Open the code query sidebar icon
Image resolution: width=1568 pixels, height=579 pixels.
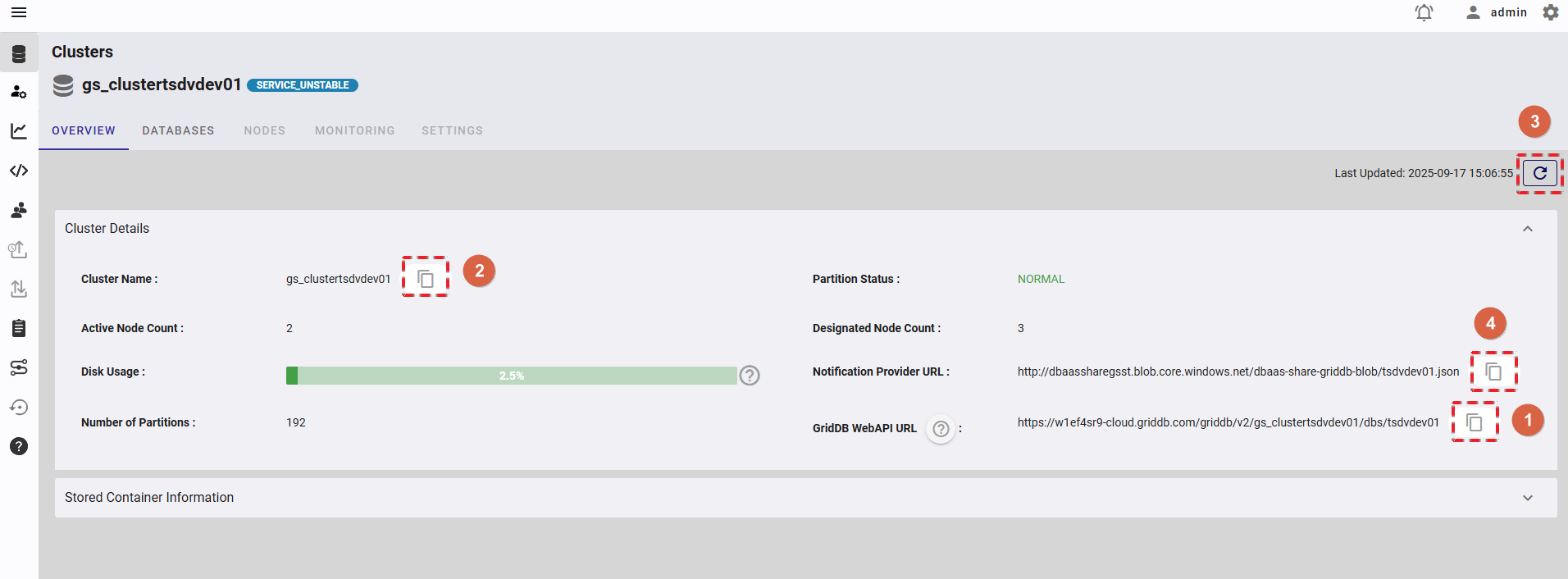click(x=19, y=171)
